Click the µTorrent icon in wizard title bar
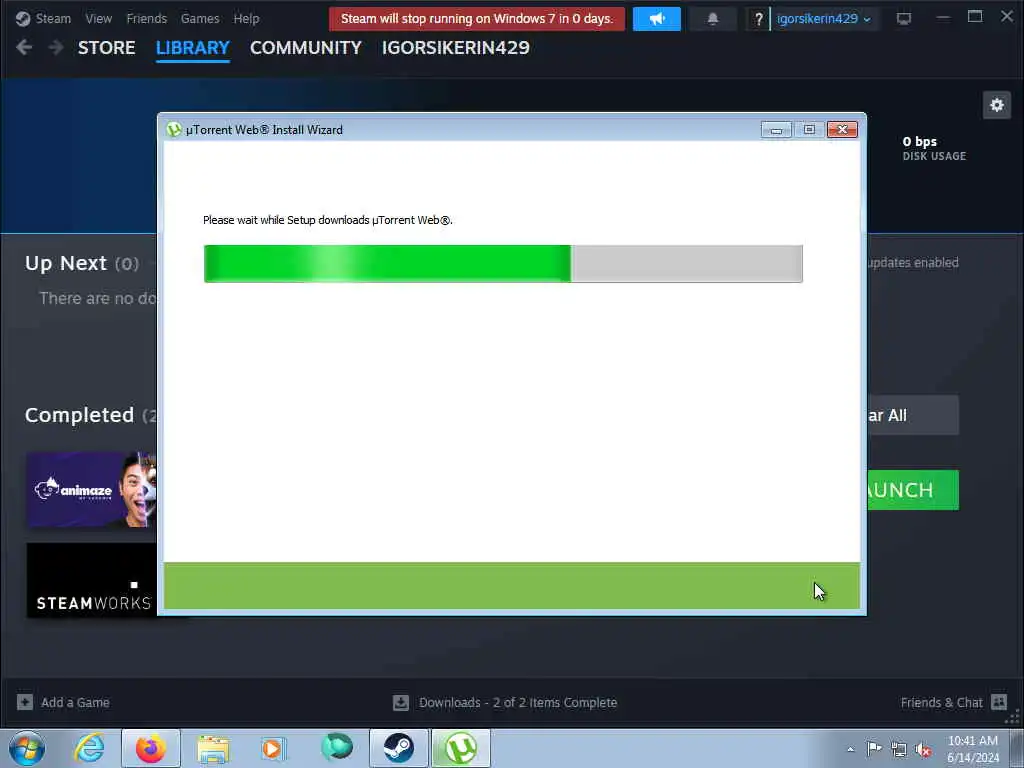 click(x=174, y=129)
